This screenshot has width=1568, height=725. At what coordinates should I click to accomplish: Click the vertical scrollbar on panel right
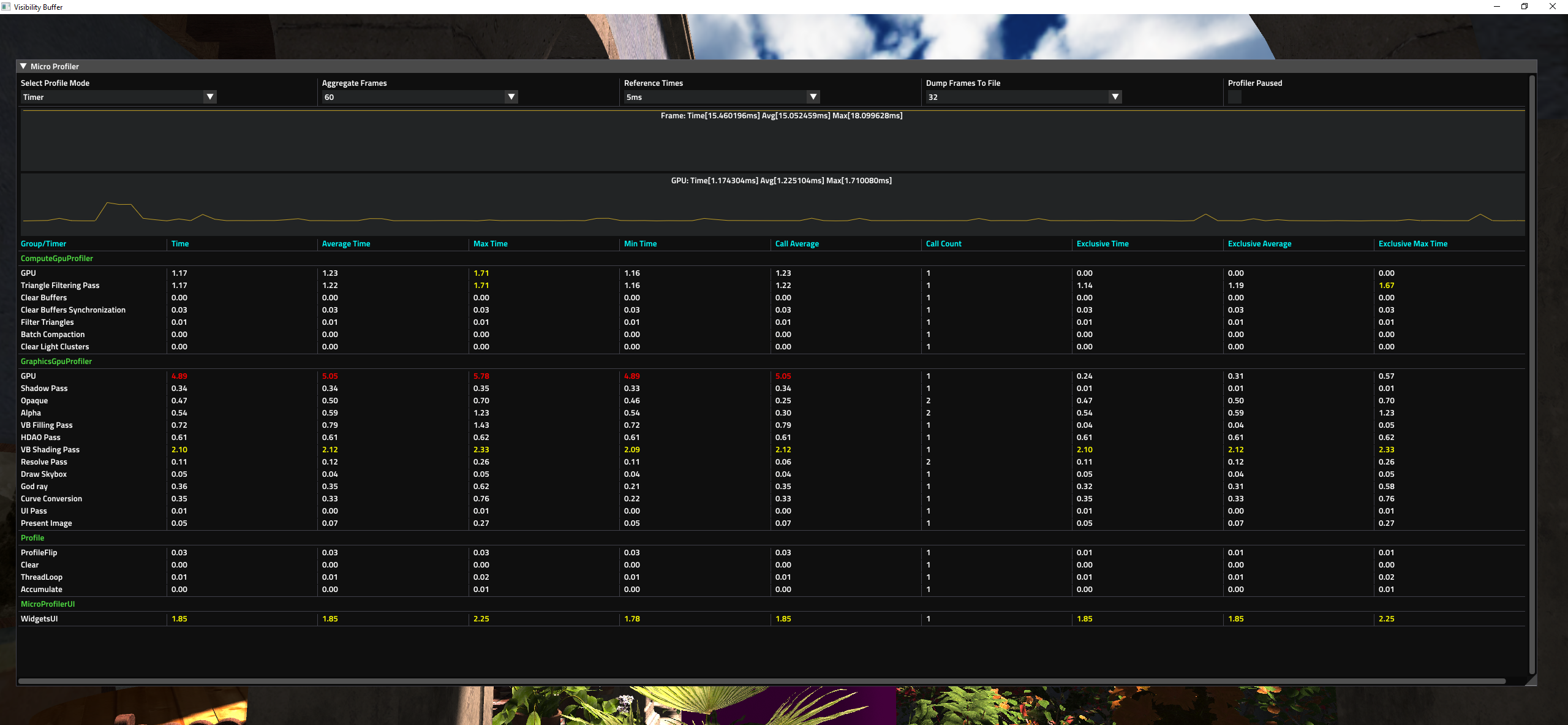point(1532,374)
